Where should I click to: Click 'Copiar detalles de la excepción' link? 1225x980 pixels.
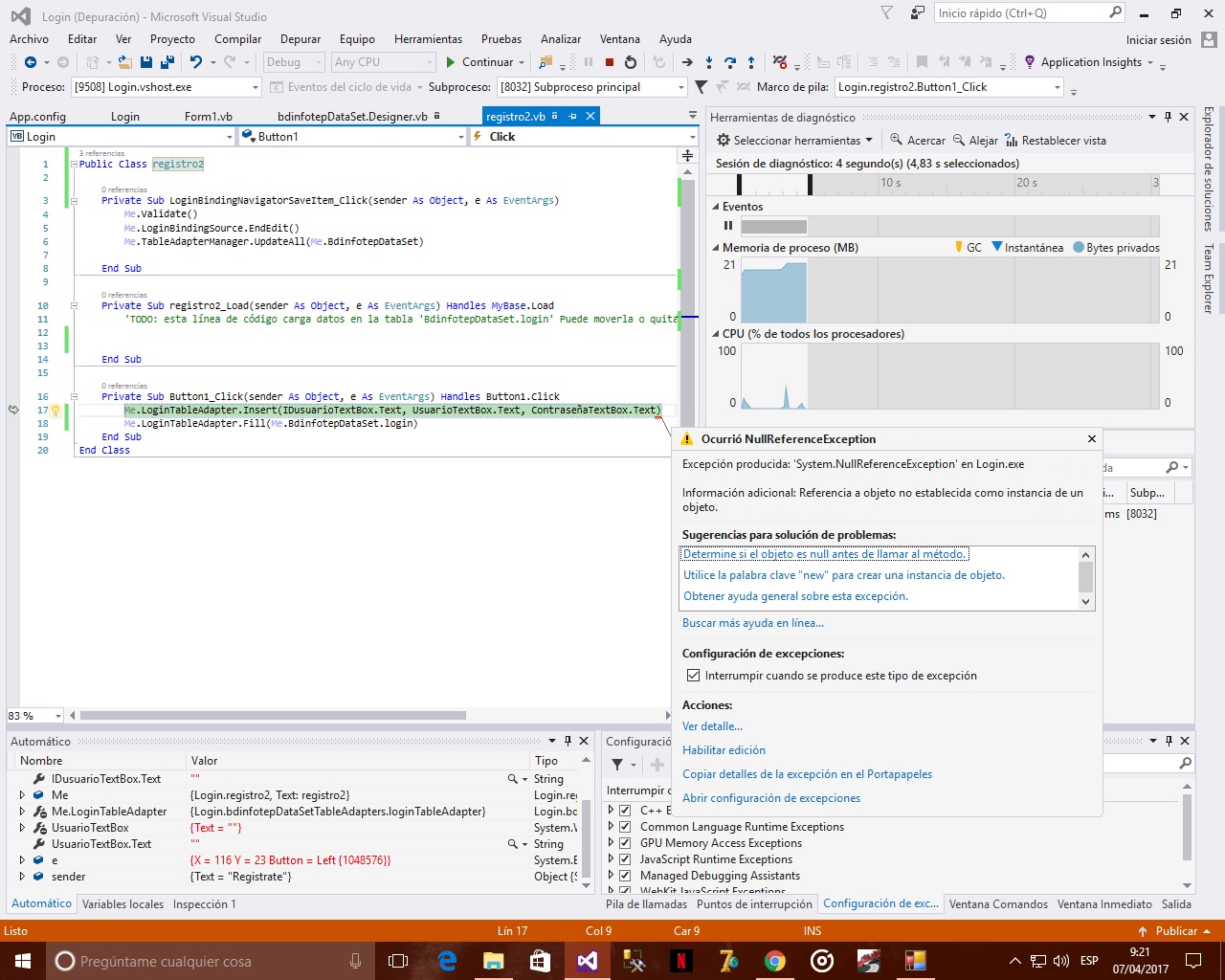tap(807, 774)
